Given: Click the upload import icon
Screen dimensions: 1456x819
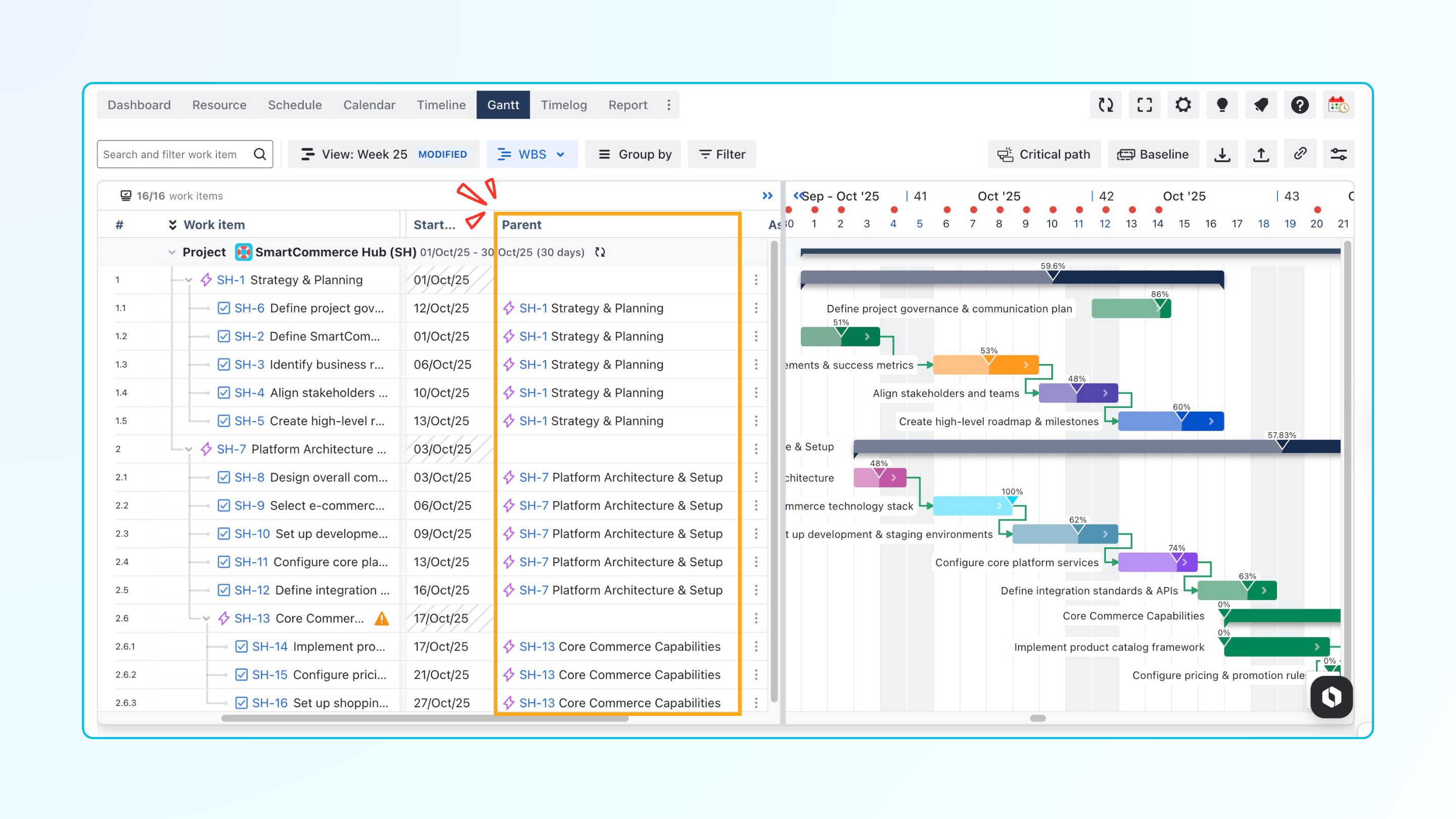Looking at the screenshot, I should pos(1261,154).
